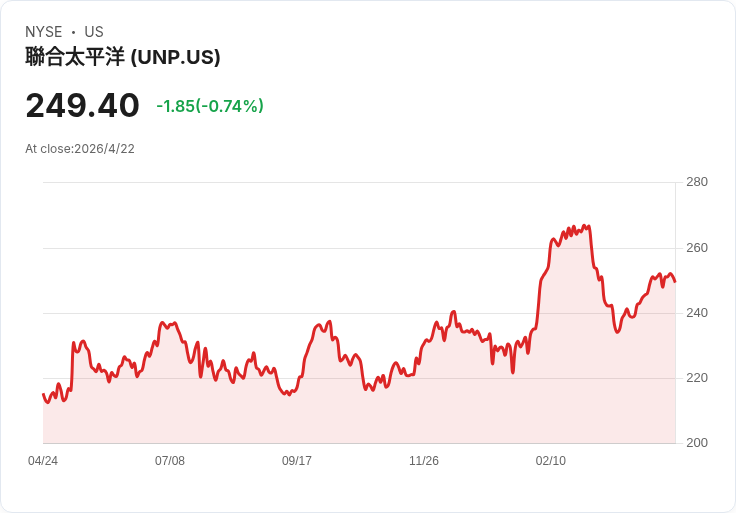Click the bullet separator between NYSE and US
This screenshot has height=513, width=736.
(x=73, y=32)
